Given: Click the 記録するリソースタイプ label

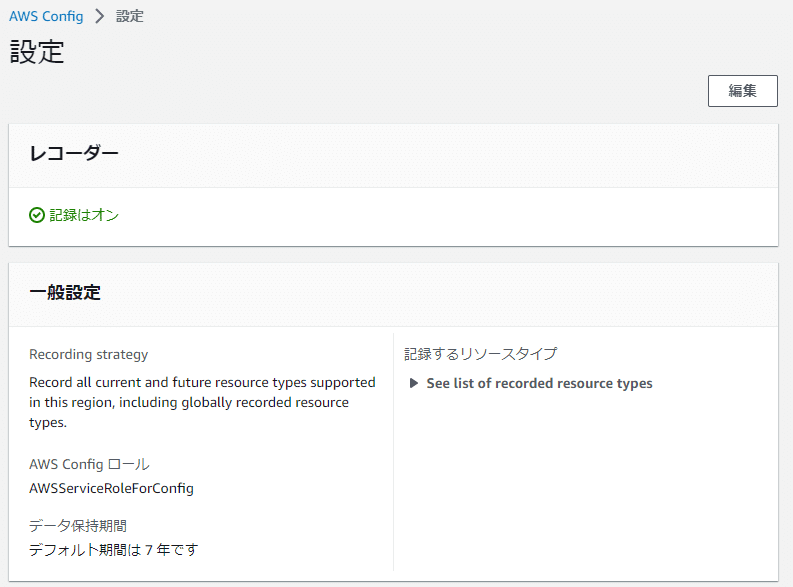Looking at the screenshot, I should [x=480, y=354].
